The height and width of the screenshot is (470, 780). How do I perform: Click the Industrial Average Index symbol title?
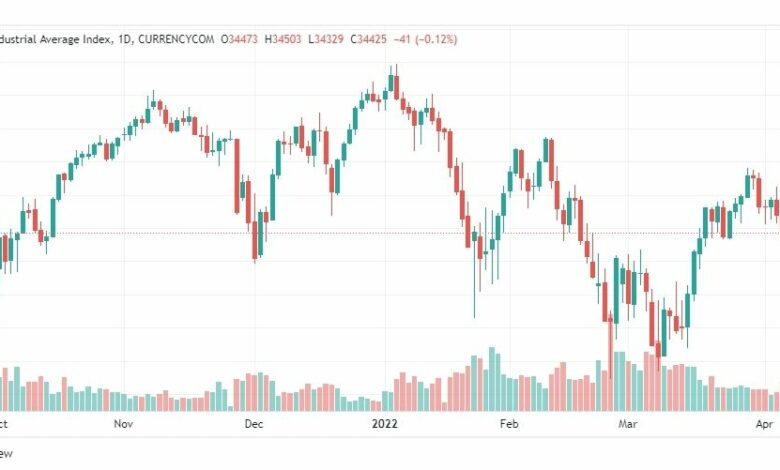pyautogui.click(x=58, y=39)
